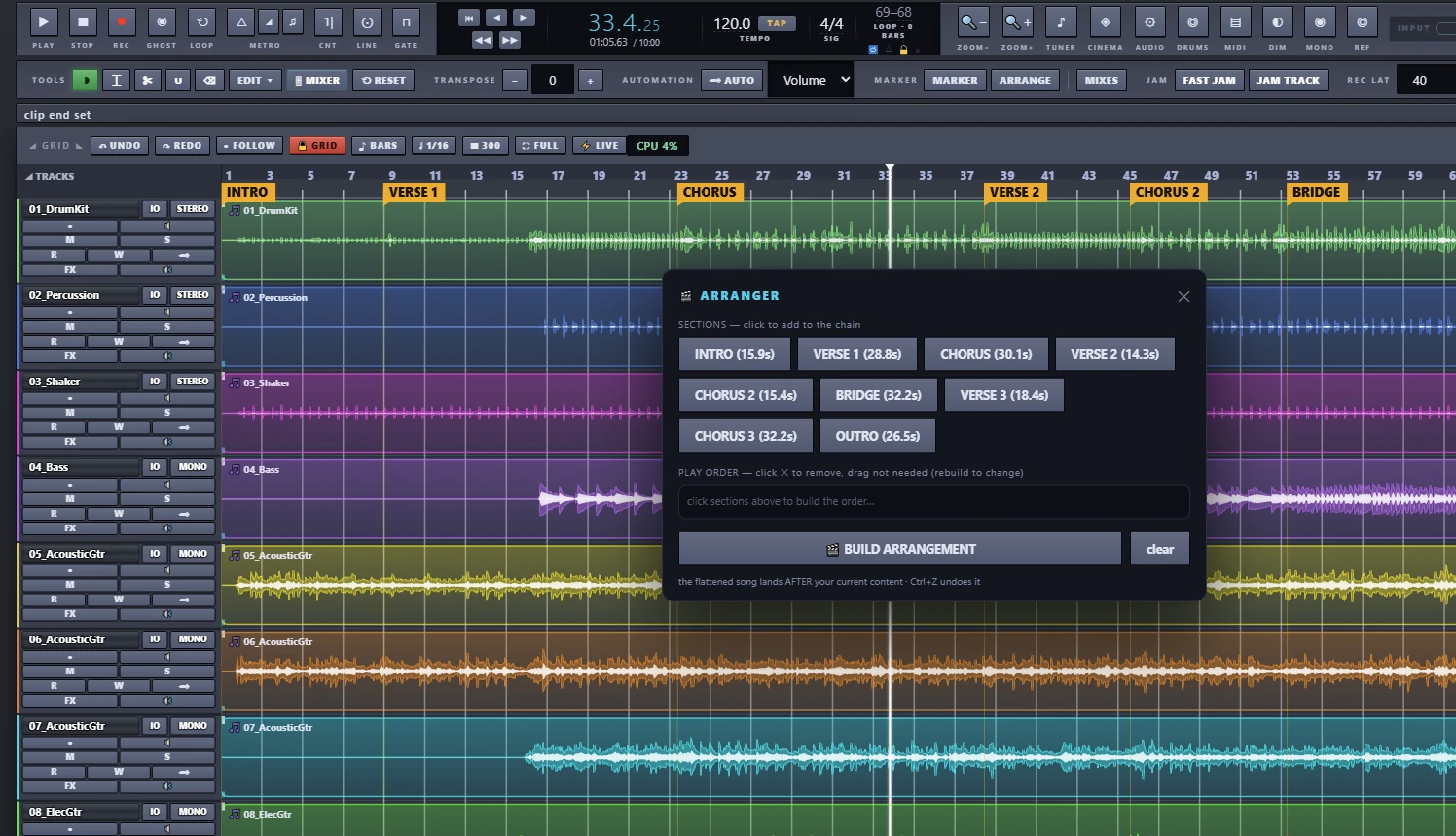
Task: Toggle Dim output
Action: (x=1277, y=21)
